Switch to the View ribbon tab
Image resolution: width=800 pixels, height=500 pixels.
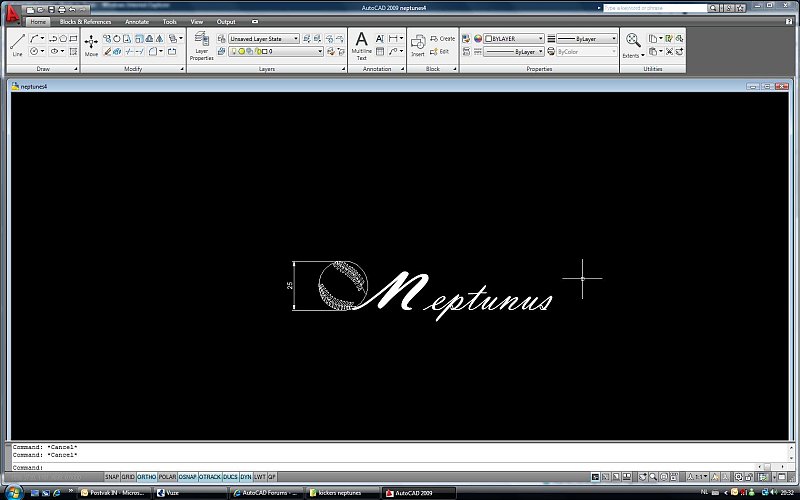pyautogui.click(x=196, y=22)
